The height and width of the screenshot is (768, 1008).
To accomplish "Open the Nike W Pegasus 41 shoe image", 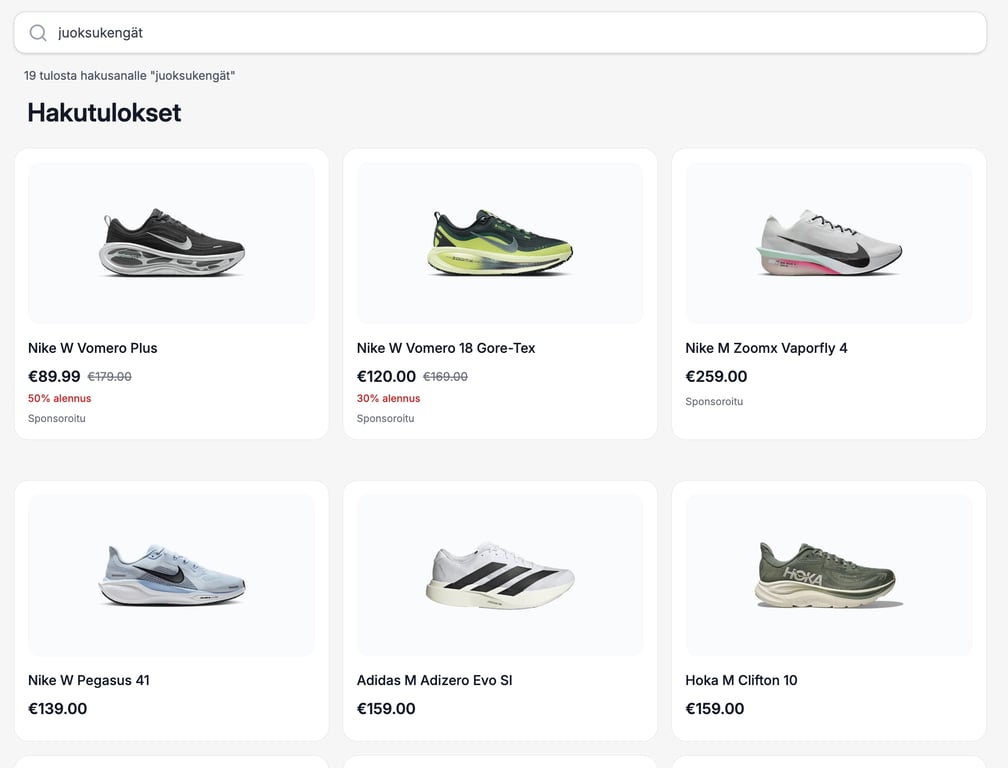I will (171, 575).
